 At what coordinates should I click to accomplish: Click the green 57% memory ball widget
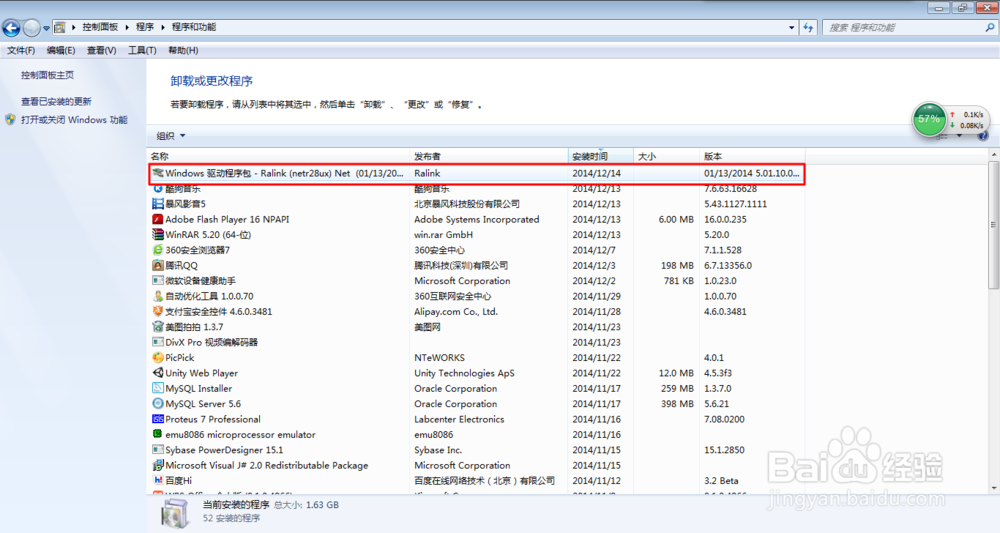[x=929, y=119]
